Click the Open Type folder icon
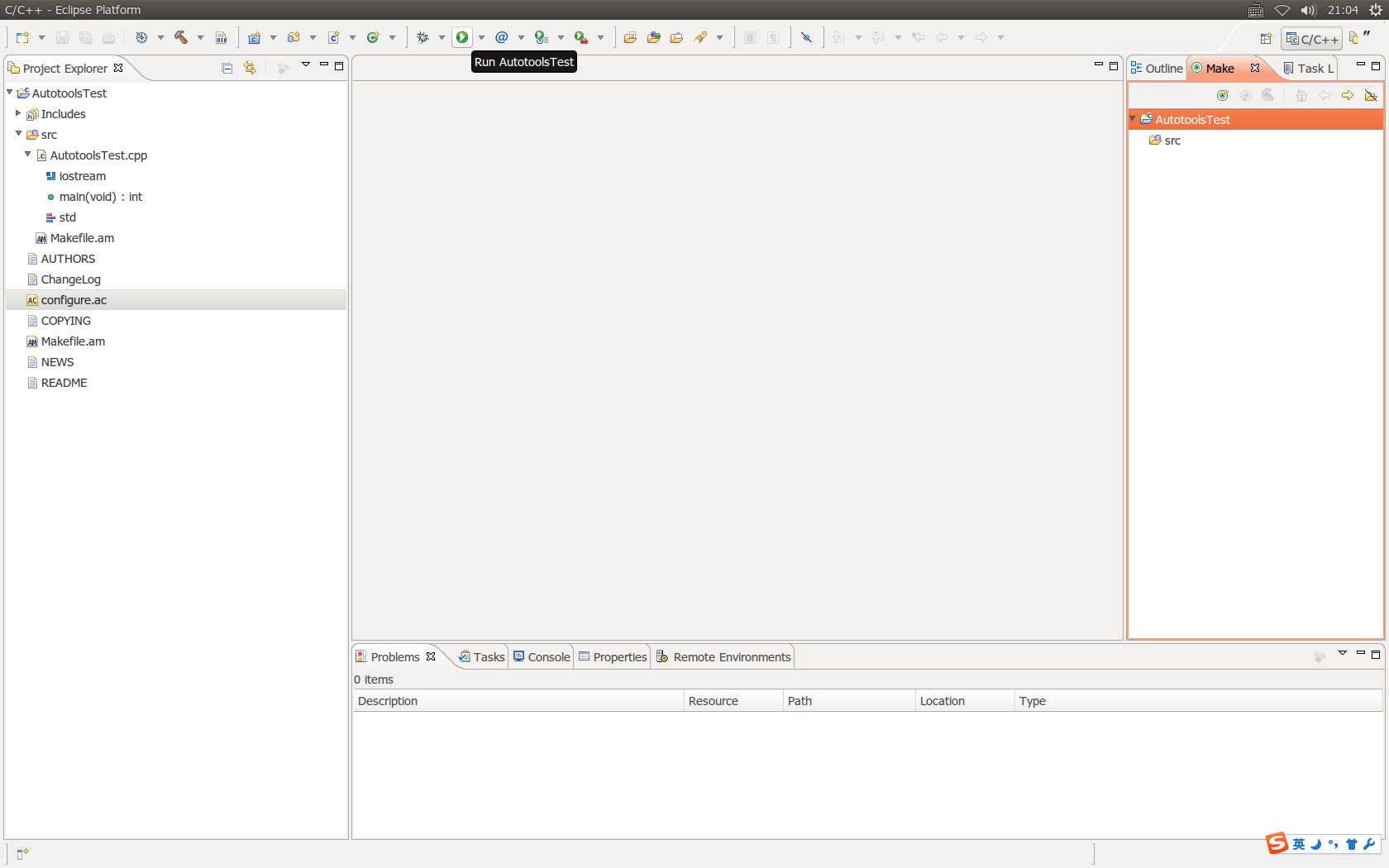Image resolution: width=1389 pixels, height=868 pixels. [x=630, y=37]
